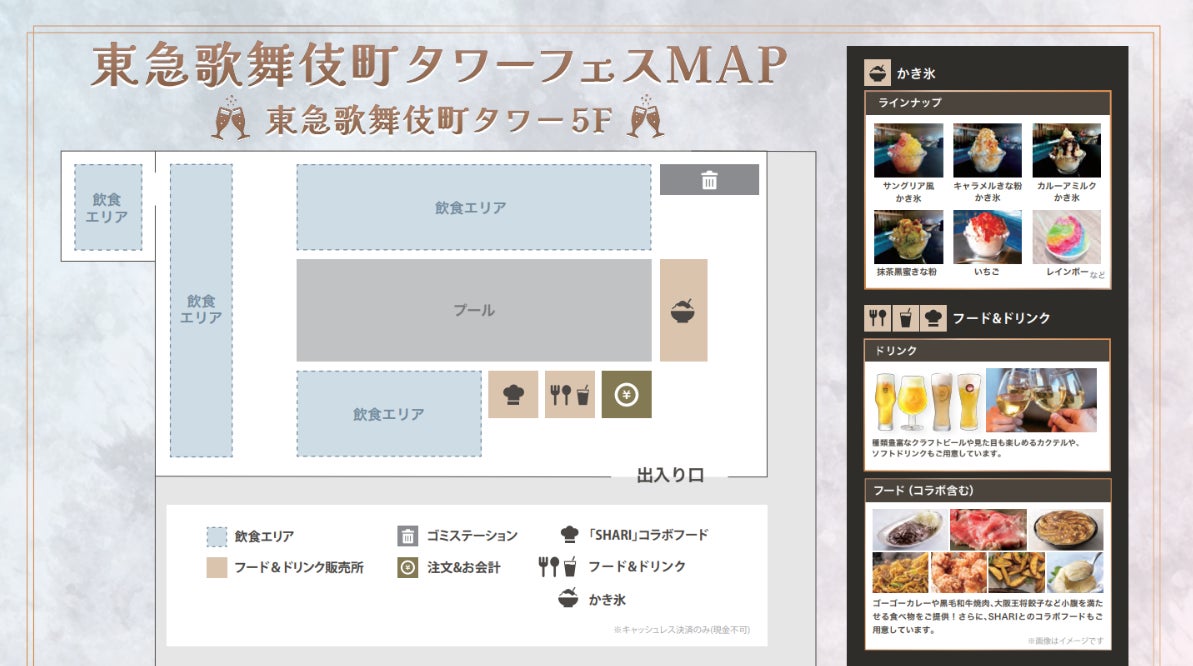The image size is (1193, 666).
Task: Click the 東急歌舞伎町タワー5F subtitle
Action: pos(438,119)
